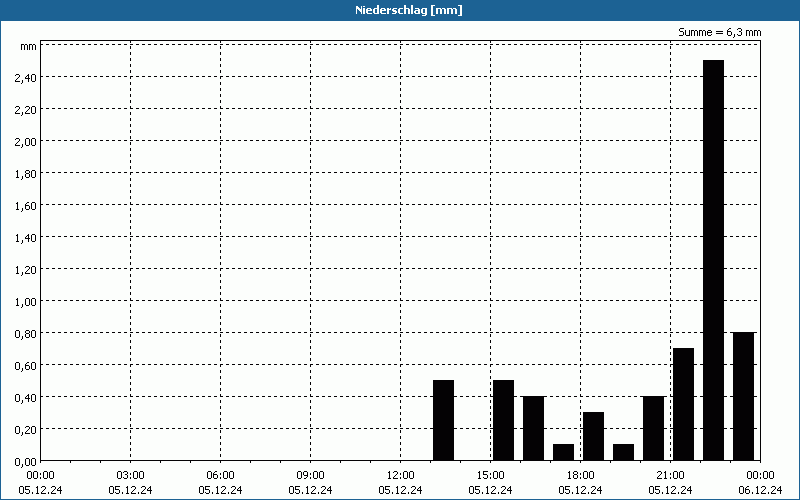Click the 'mm' unit label on y-axis
The height and width of the screenshot is (500, 800).
click(x=29, y=46)
